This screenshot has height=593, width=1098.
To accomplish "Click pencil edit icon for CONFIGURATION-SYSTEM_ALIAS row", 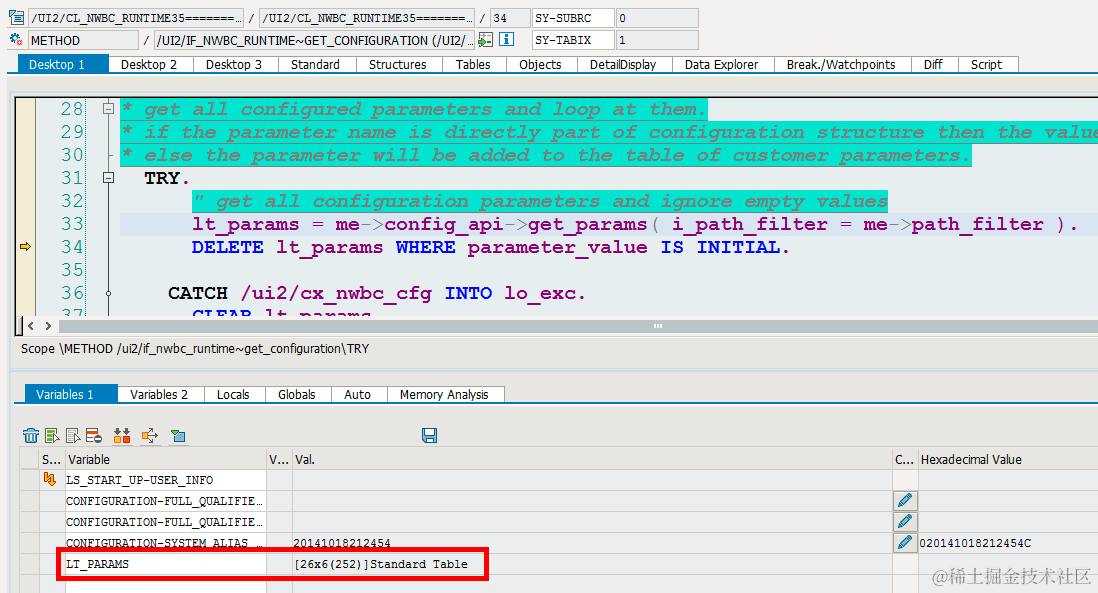I will pos(905,542).
